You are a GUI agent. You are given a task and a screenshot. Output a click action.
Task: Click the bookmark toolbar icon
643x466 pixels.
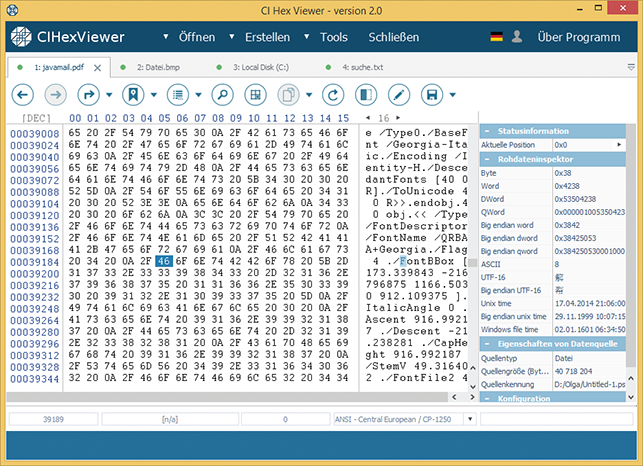(133, 95)
